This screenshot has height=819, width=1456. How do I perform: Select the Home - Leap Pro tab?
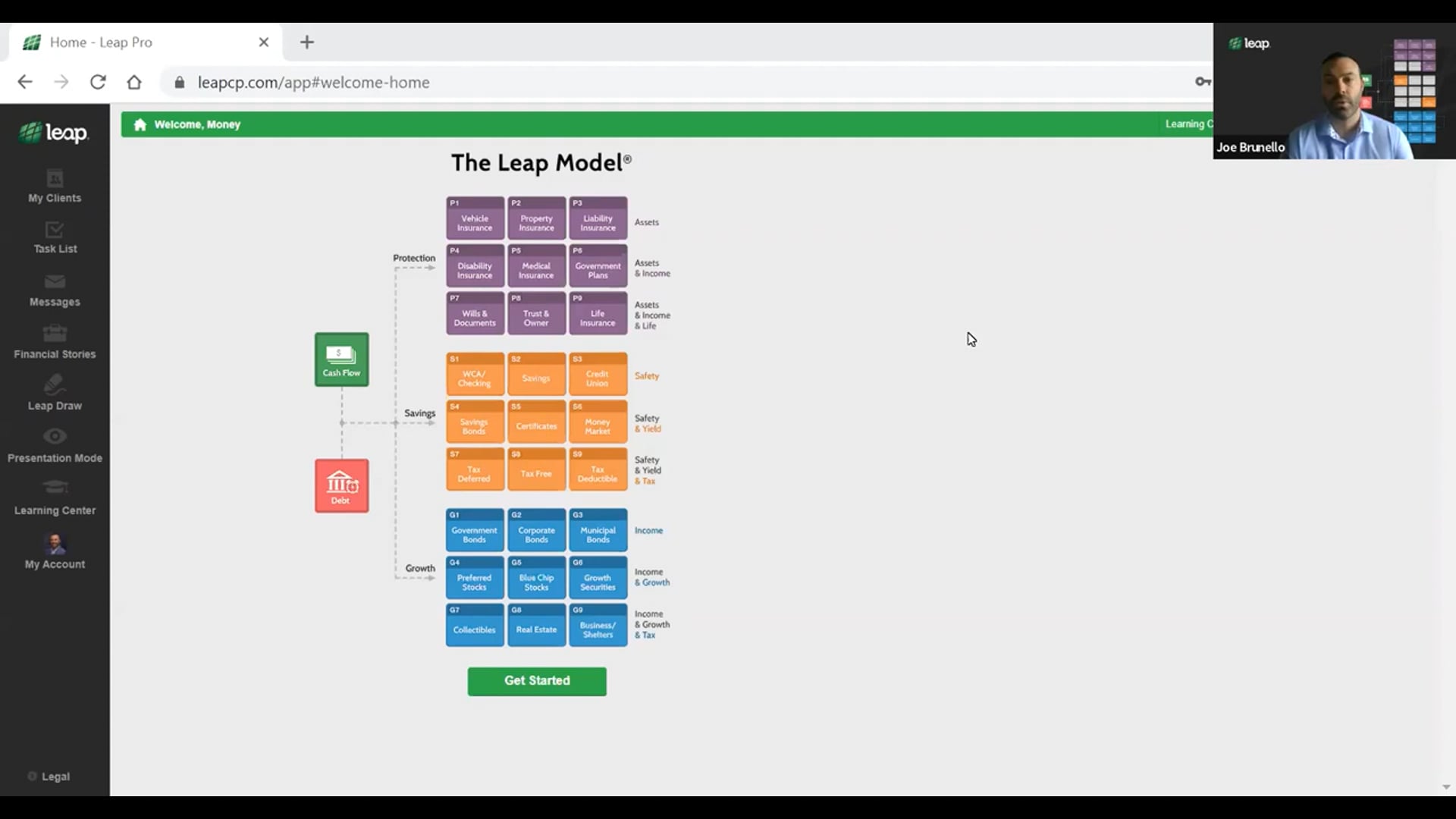pos(146,42)
